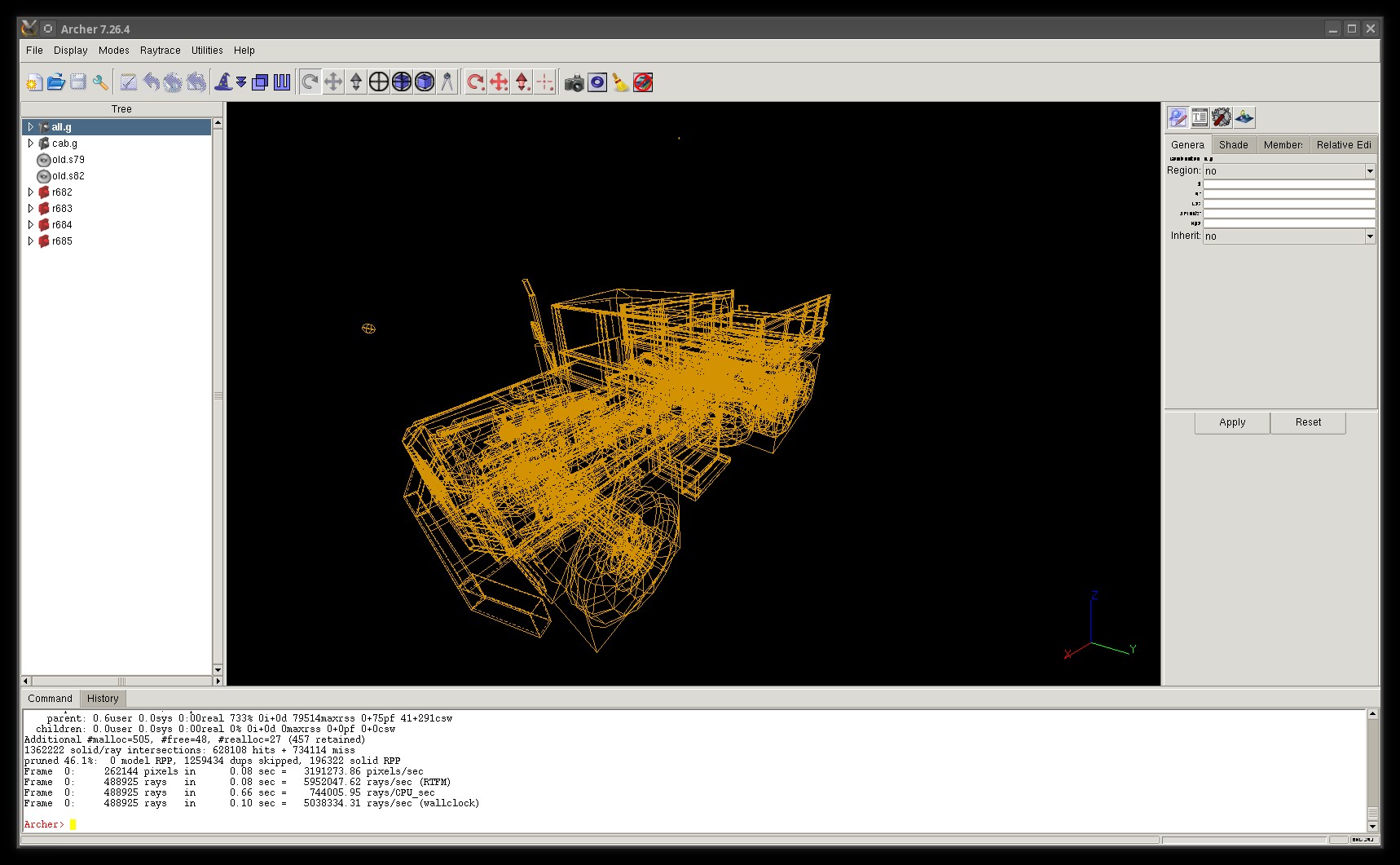Toggle the view translate arrows mode
Screen dimensions: 1400x865
[332, 82]
